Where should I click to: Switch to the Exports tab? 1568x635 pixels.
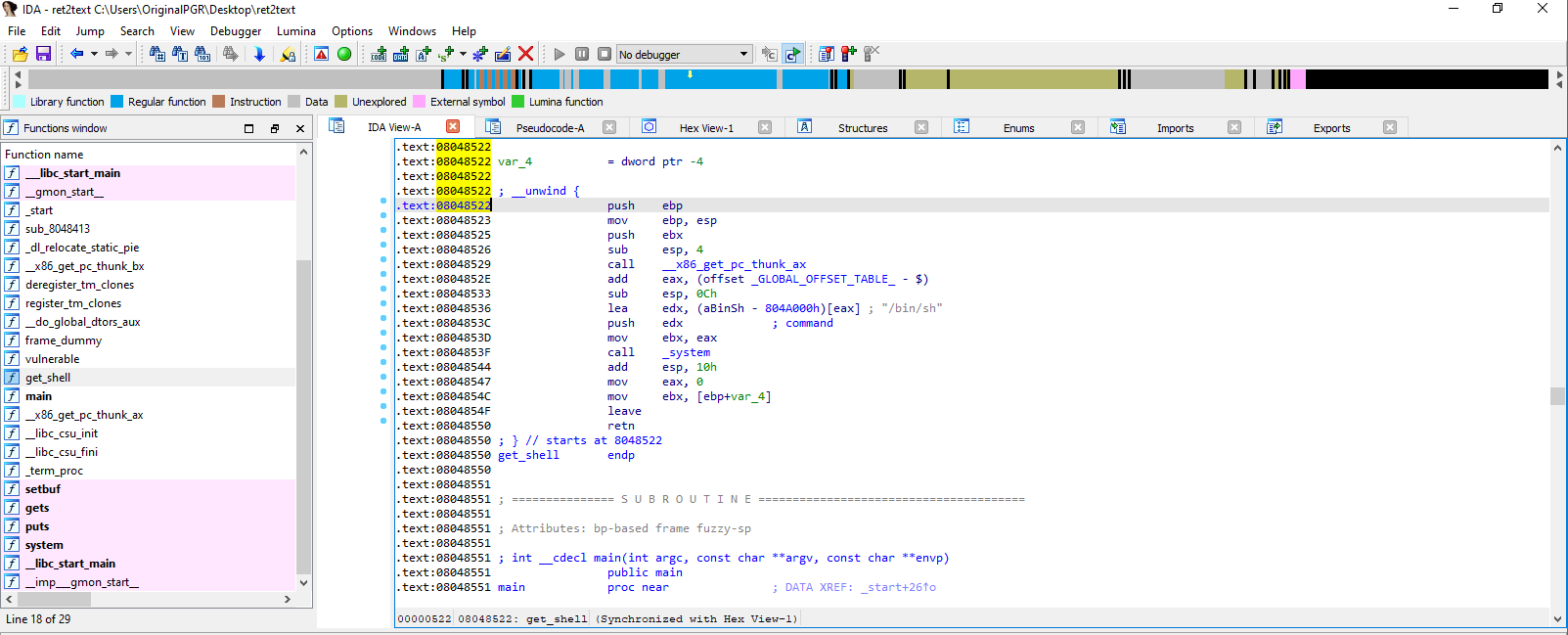tap(1331, 127)
